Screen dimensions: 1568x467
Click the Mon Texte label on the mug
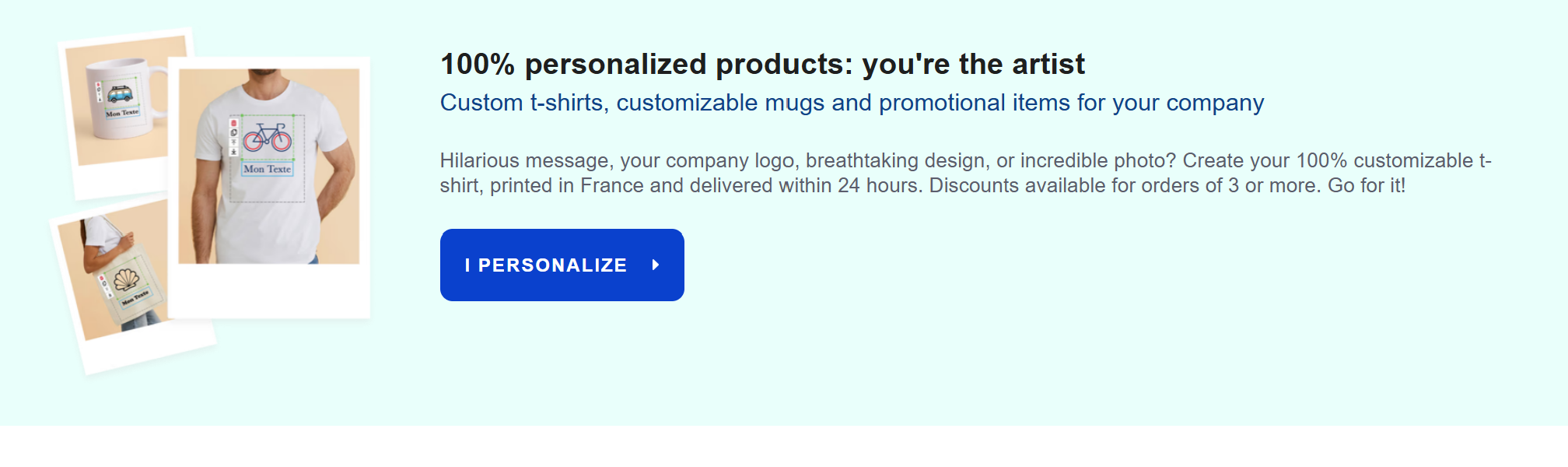pyautogui.click(x=122, y=113)
